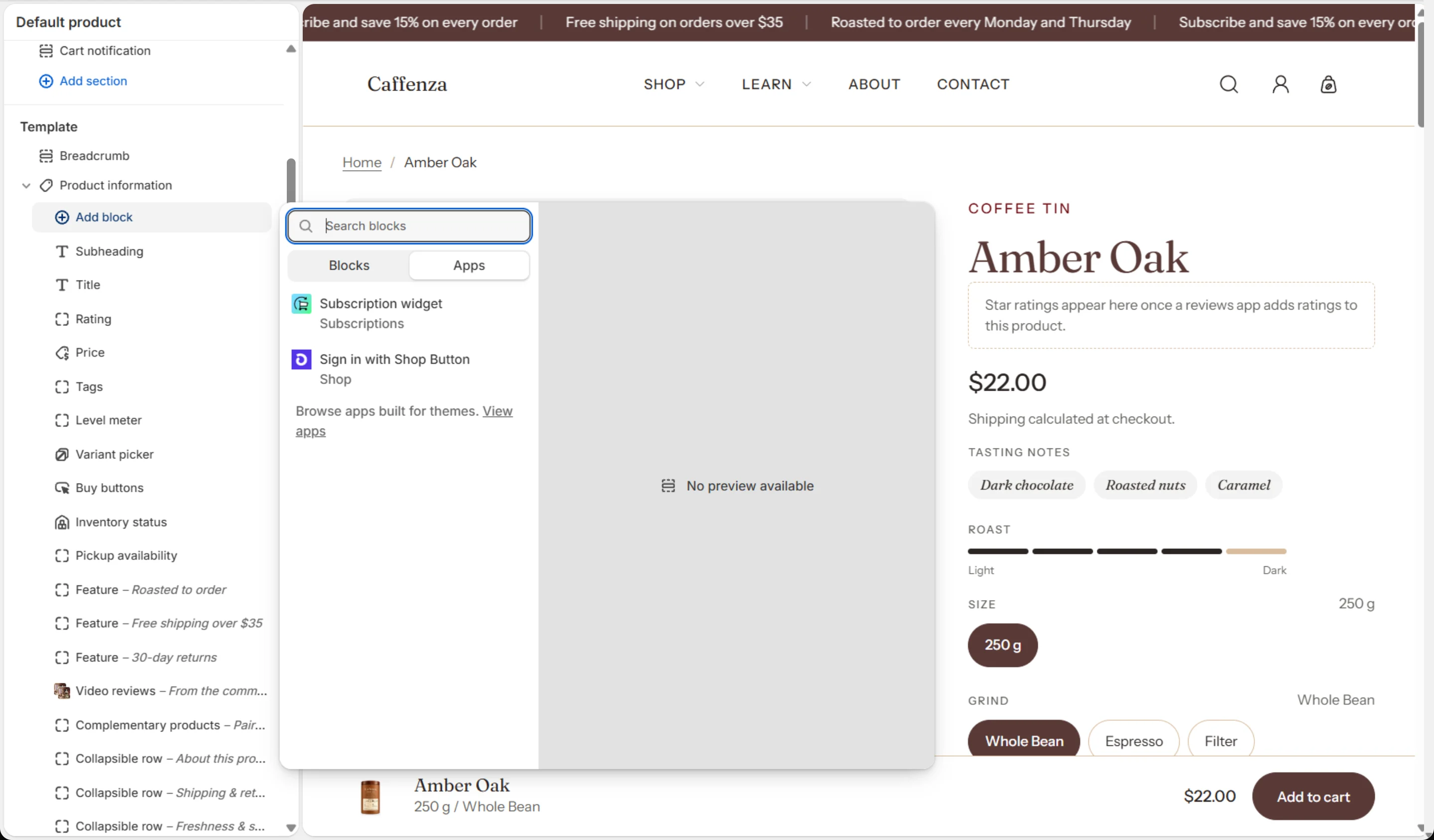Expand the LEARN menu dropdown
This screenshot has height=840, width=1434.
[x=776, y=84]
